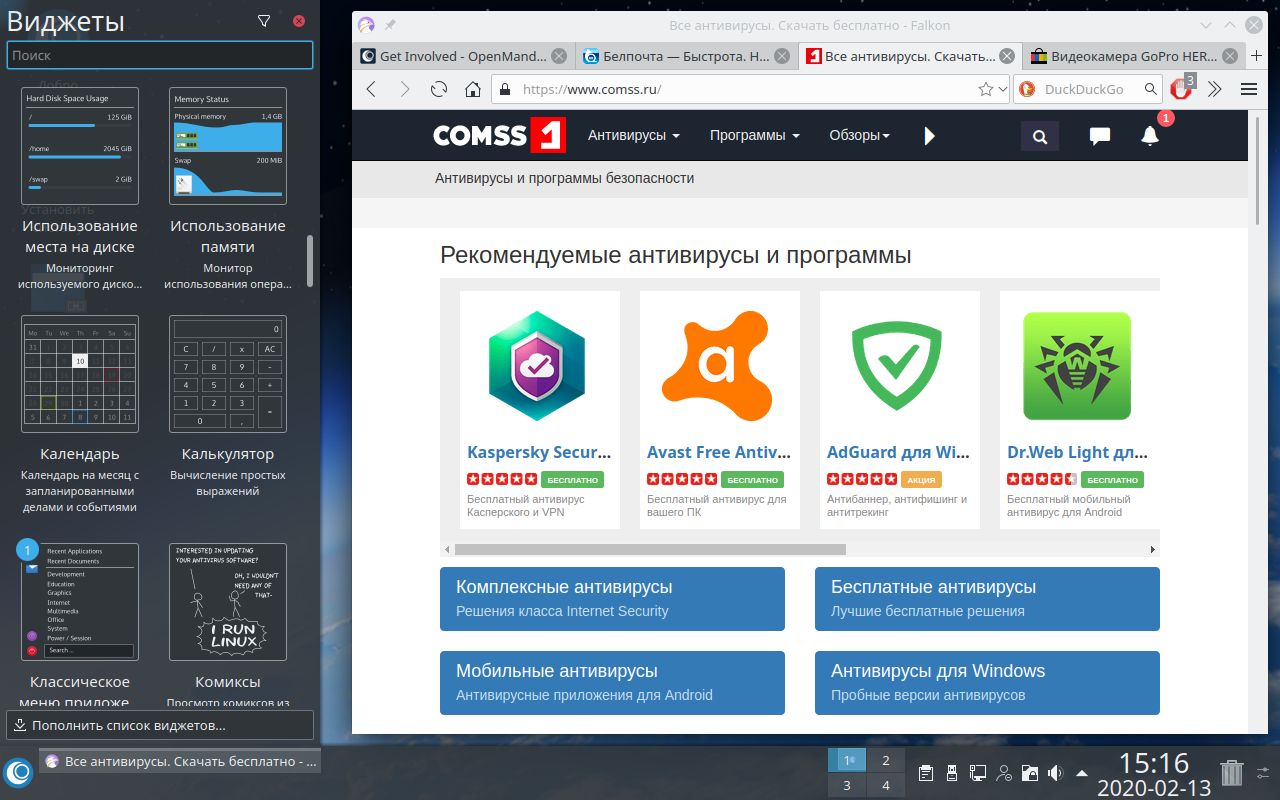The image size is (1280, 800).
Task: Click the COMSS site logo
Action: (x=499, y=135)
